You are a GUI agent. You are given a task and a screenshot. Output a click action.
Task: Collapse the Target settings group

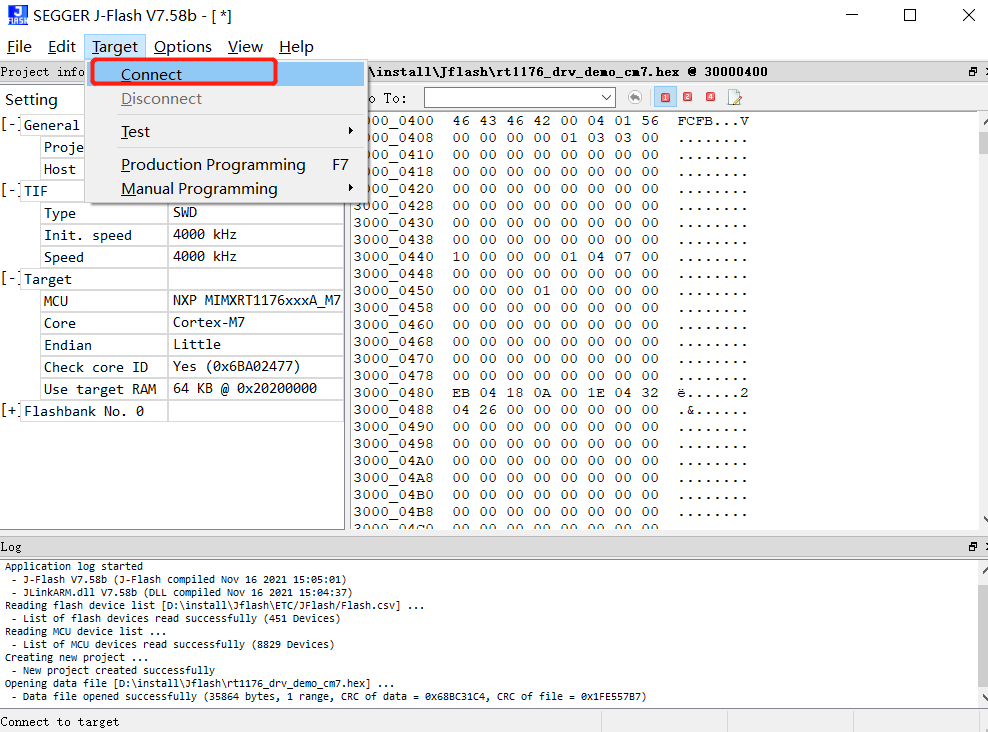(x=11, y=279)
